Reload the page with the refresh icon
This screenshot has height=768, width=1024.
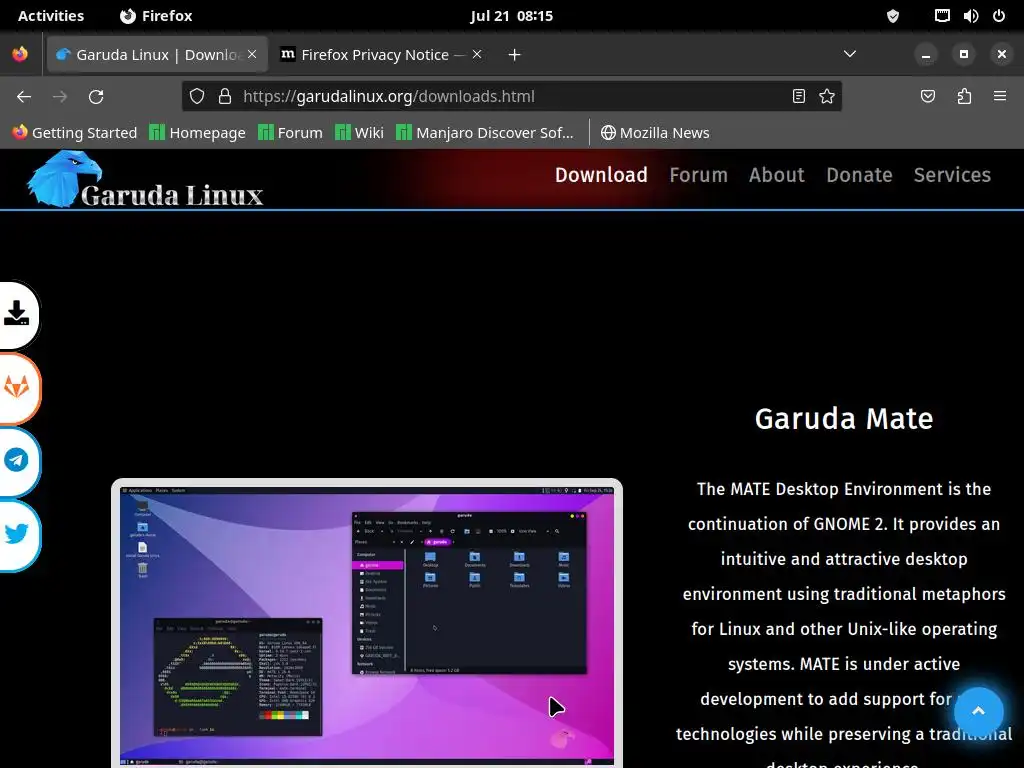coord(96,97)
